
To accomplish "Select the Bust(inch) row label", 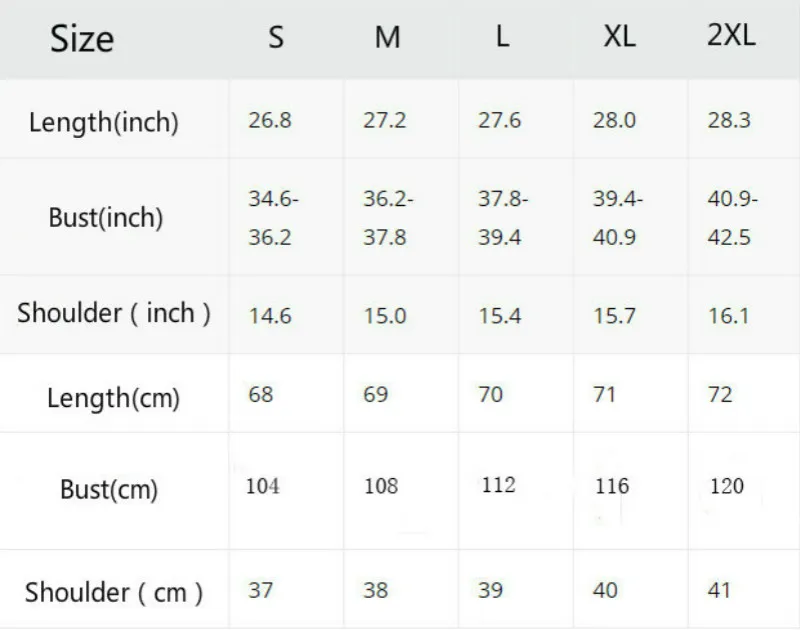I will [105, 217].
